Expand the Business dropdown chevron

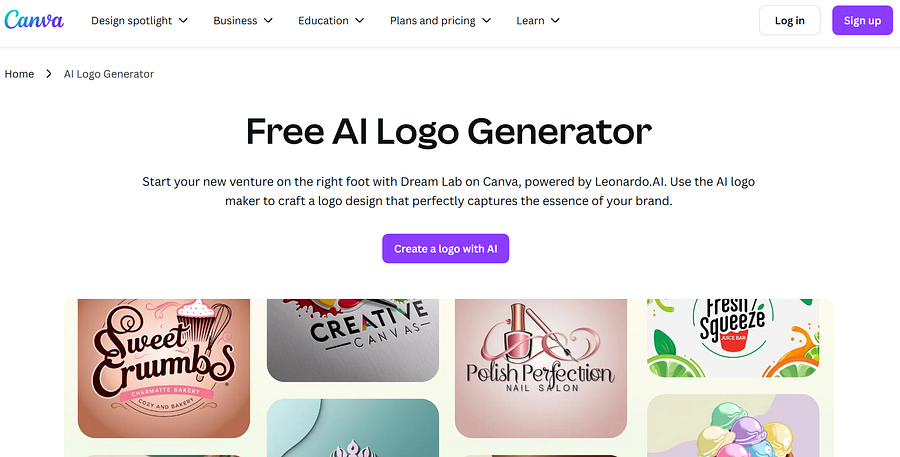(268, 21)
